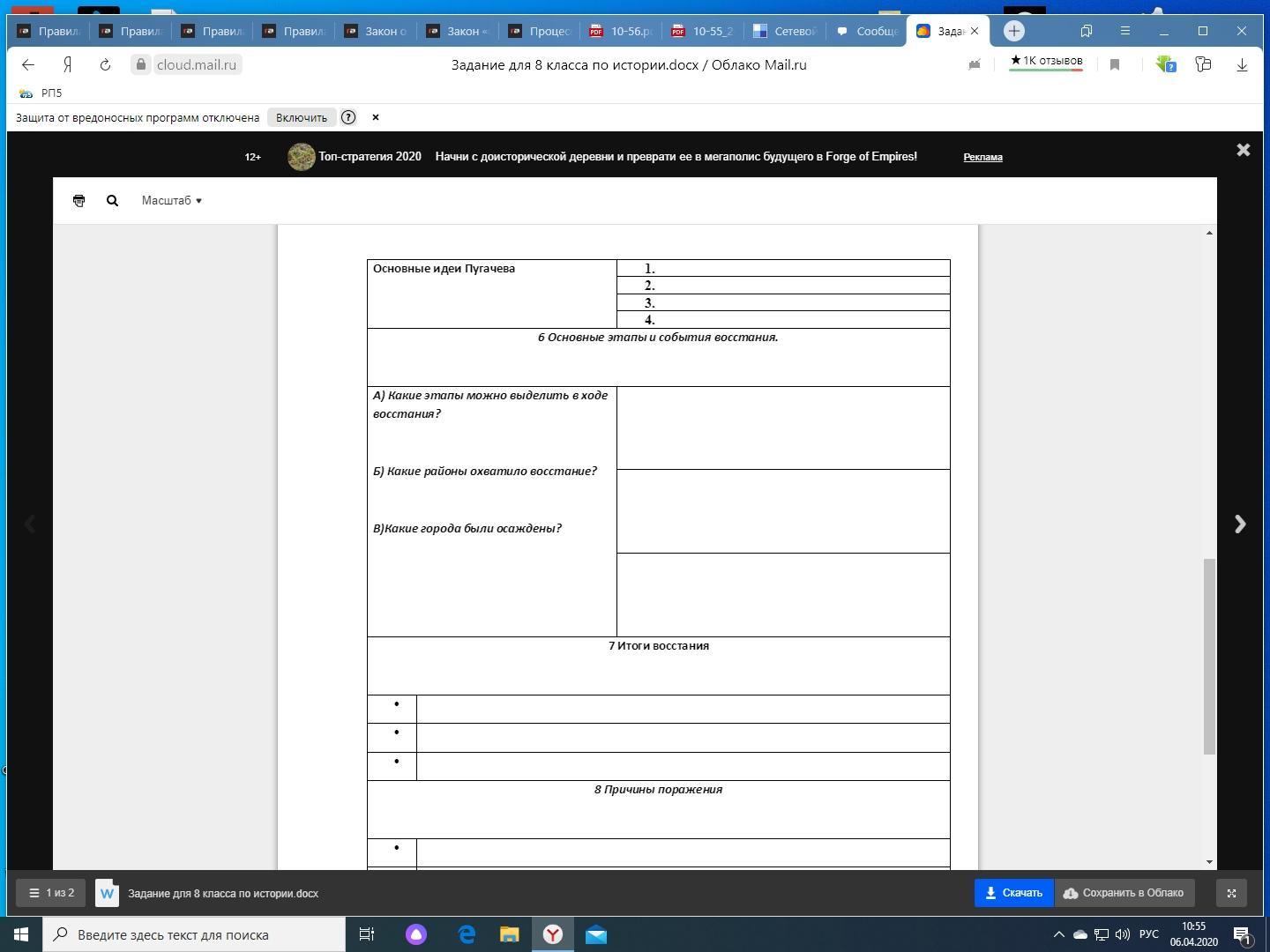The height and width of the screenshot is (952, 1270).
Task: Dismiss the malware protection notification
Action: 376,117
